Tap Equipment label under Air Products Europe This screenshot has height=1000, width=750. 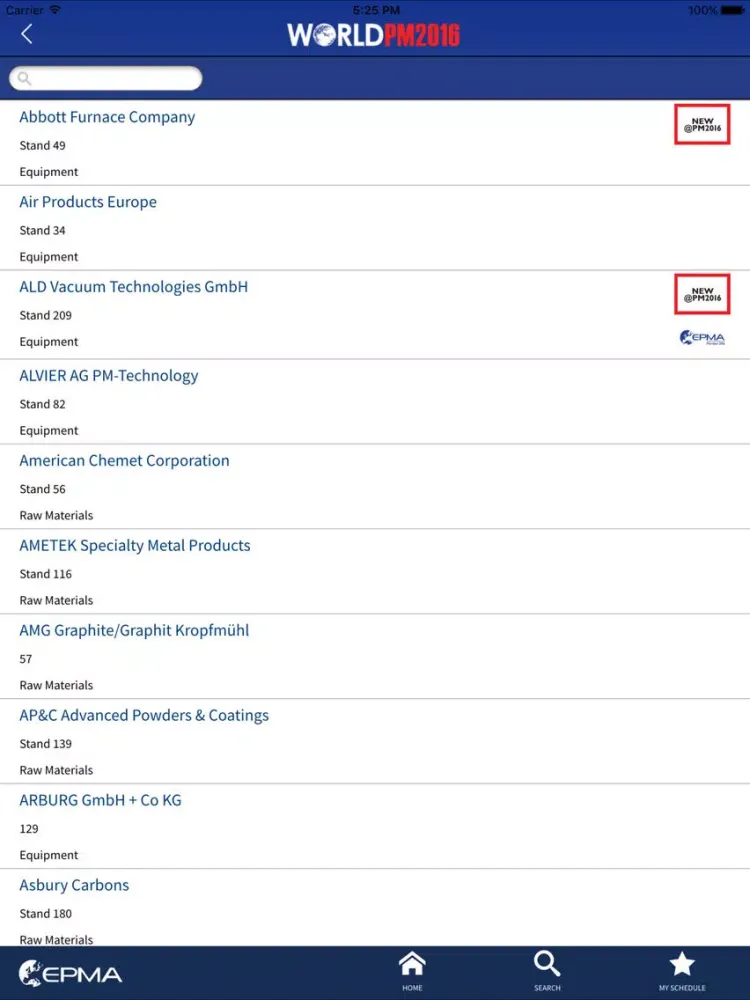[x=48, y=257]
